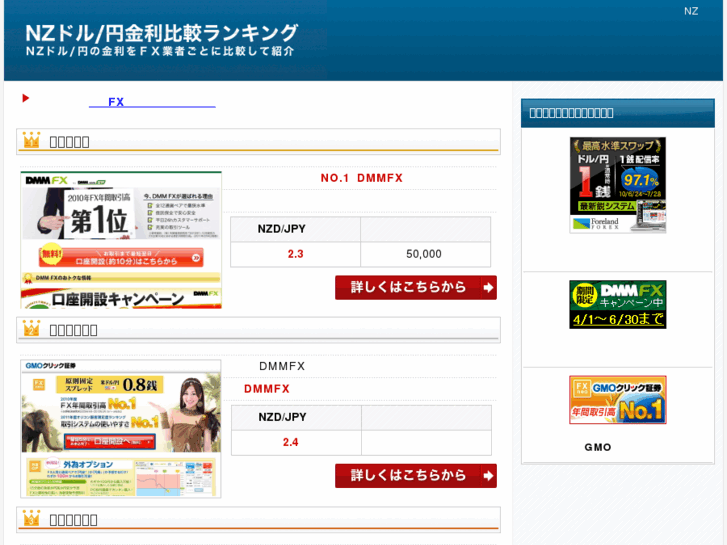This screenshot has width=727, height=545.
Task: Open the Foreland Forex 最高水準スワップ sidebar ad
Action: click(618, 185)
